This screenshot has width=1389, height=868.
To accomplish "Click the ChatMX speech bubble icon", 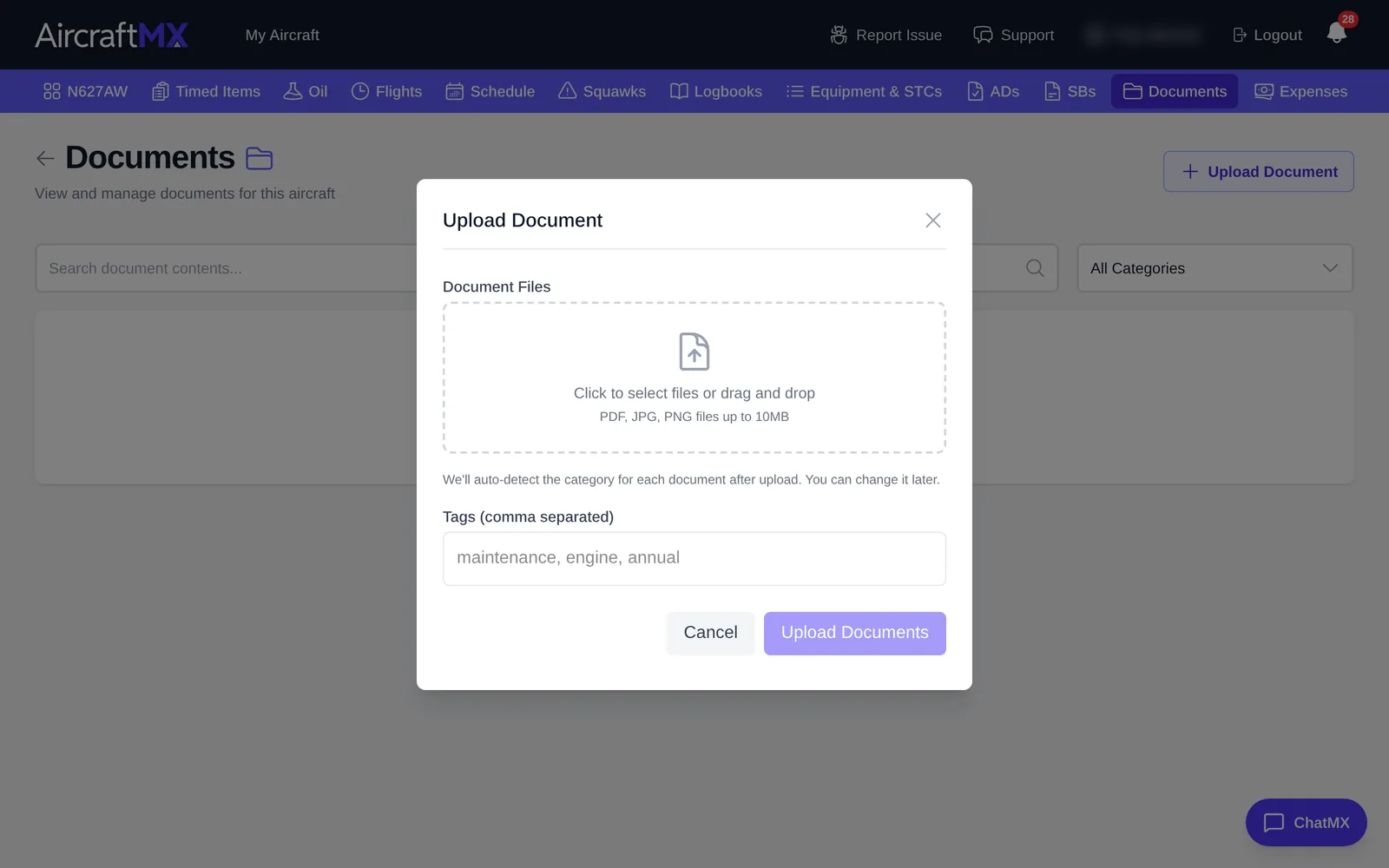I will point(1274,823).
